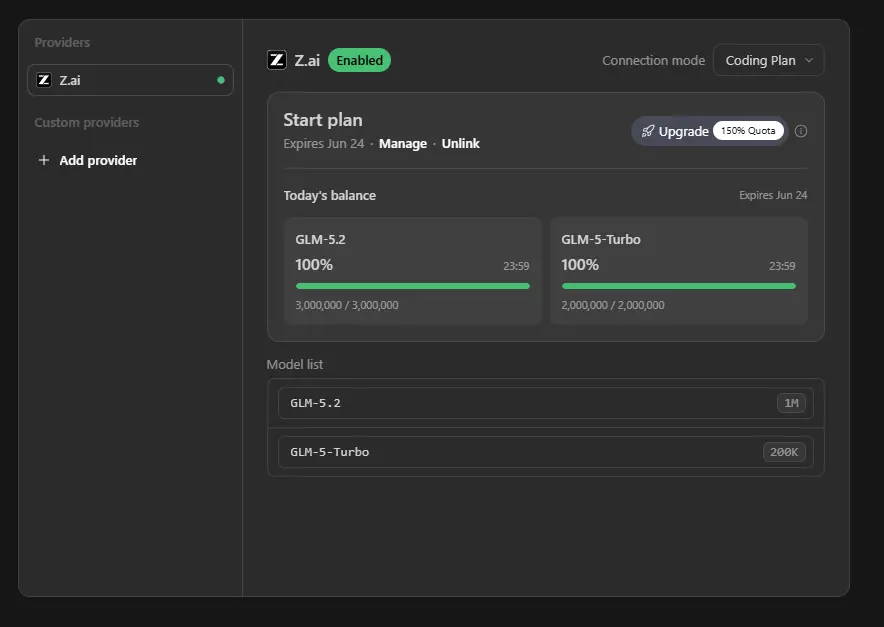Click the Z.ai icon in the sidebar

coord(44,80)
